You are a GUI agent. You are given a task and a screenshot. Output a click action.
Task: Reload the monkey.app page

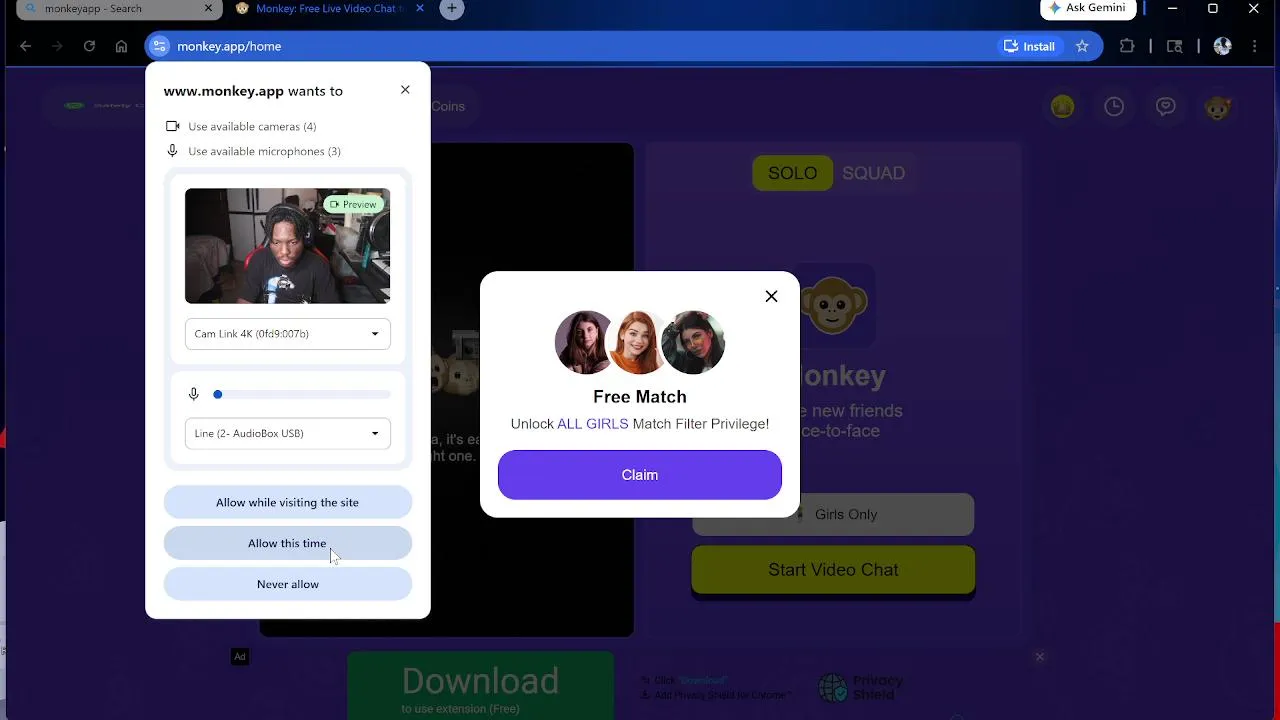89,46
